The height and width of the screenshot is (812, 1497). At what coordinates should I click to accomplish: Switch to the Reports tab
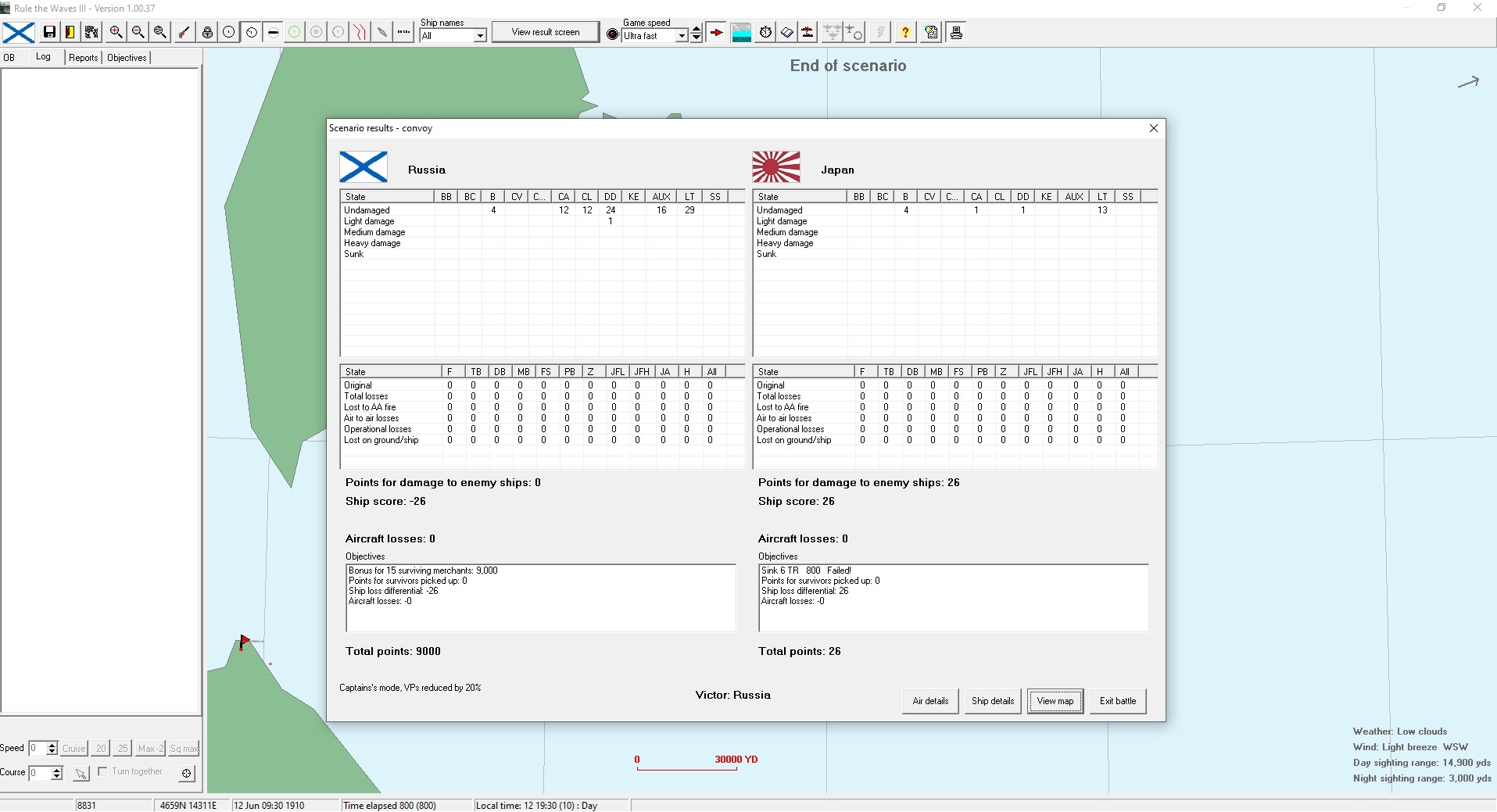[83, 58]
